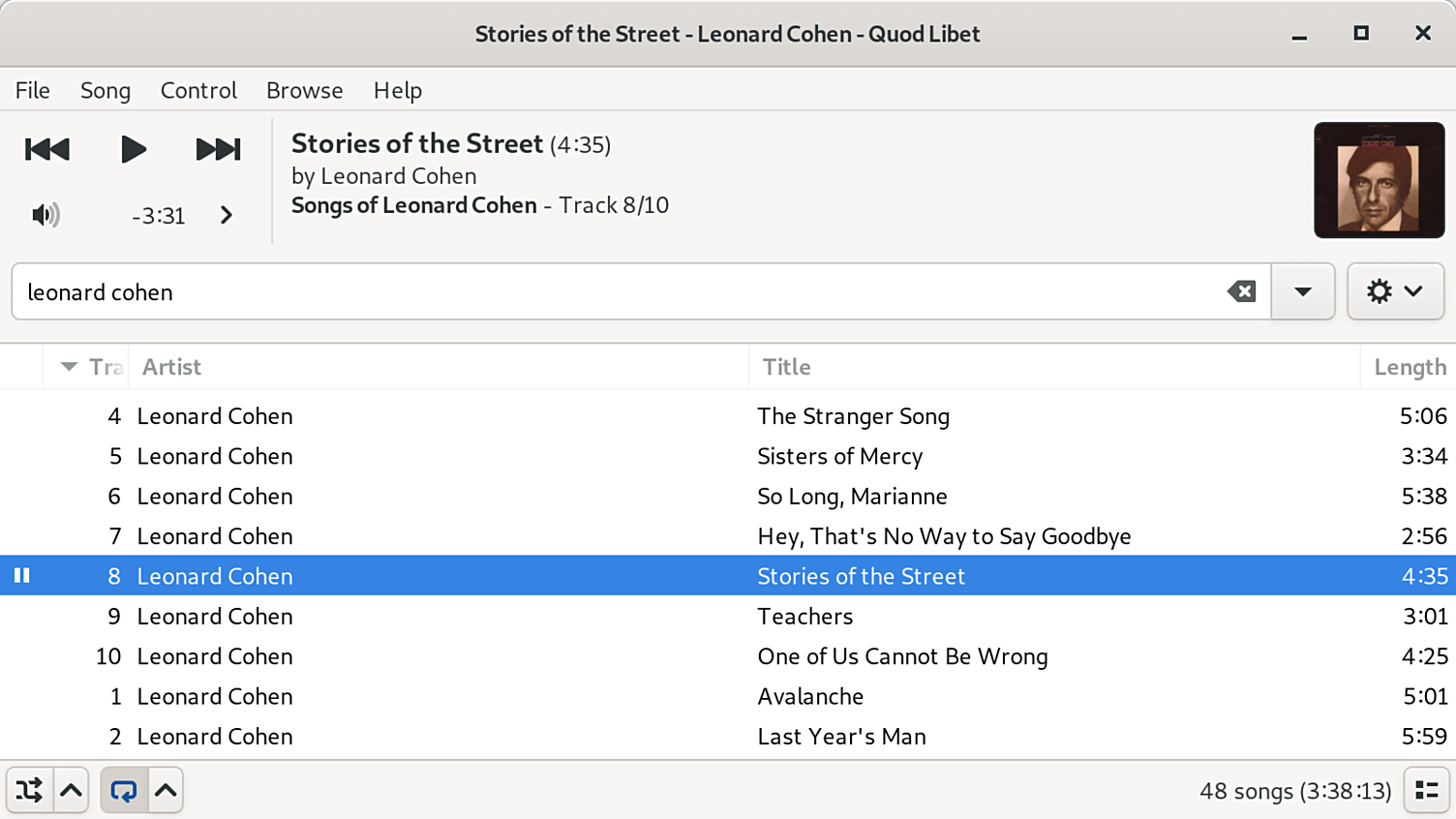Screen dimensions: 1456x819
Task: Expand shuffle mode options arrow
Action: pos(72,791)
